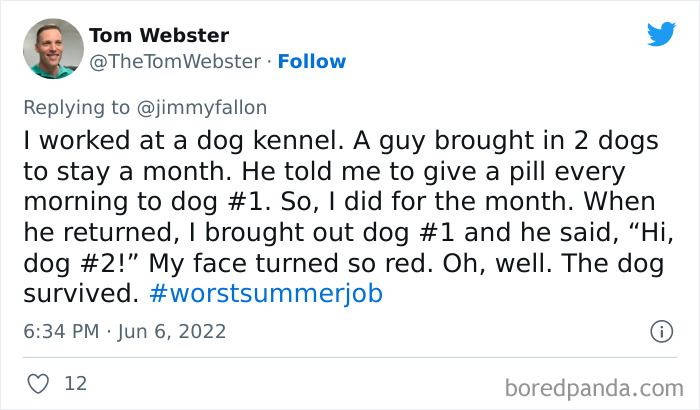Click the like count of 12
Image resolution: width=700 pixels, height=410 pixels.
coord(73,382)
